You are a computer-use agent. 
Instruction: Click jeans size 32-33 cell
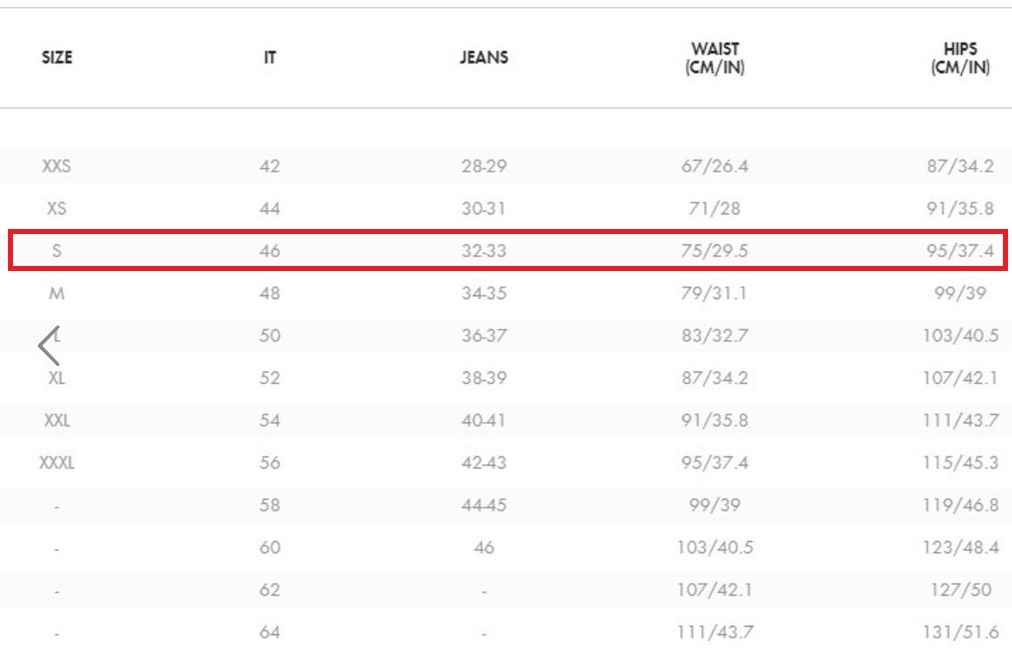(484, 250)
